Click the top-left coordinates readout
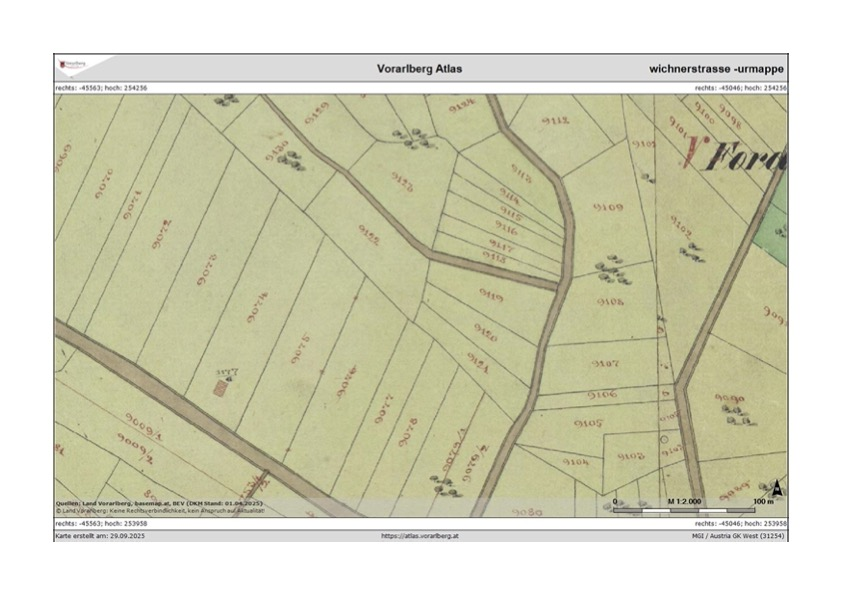841x595 pixels. (101, 88)
